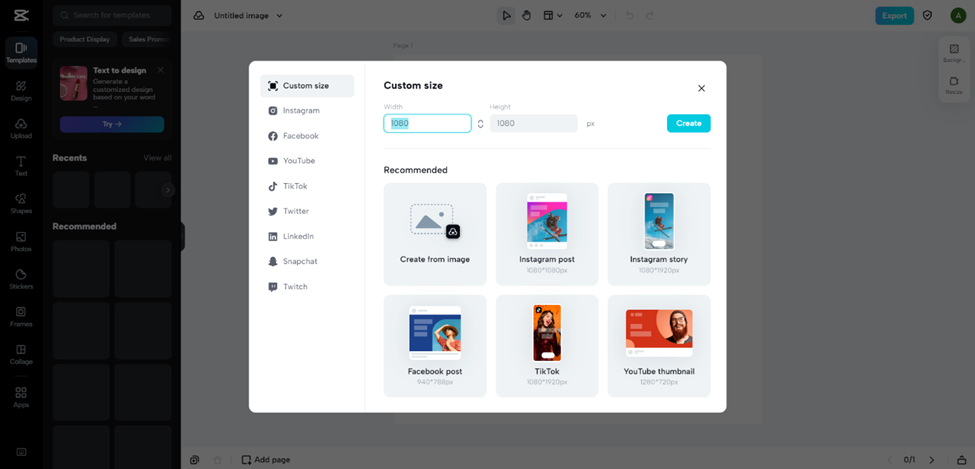The height and width of the screenshot is (469, 975).
Task: Choose the Facebook post preset
Action: tap(435, 346)
